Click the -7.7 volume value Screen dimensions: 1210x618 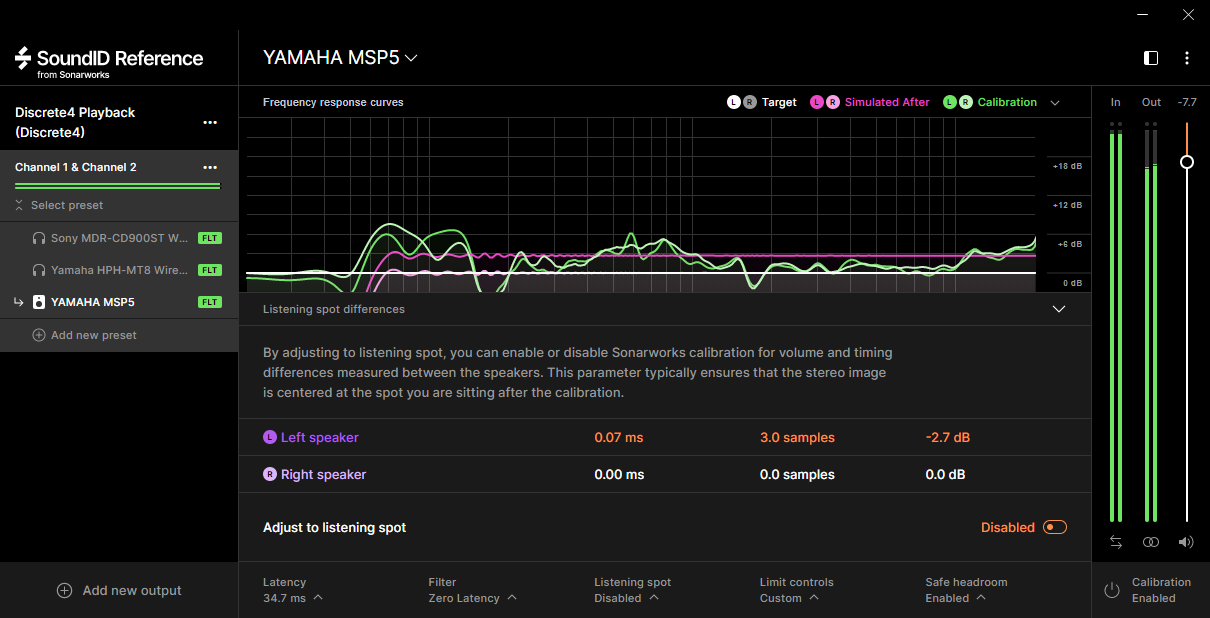[1187, 102]
